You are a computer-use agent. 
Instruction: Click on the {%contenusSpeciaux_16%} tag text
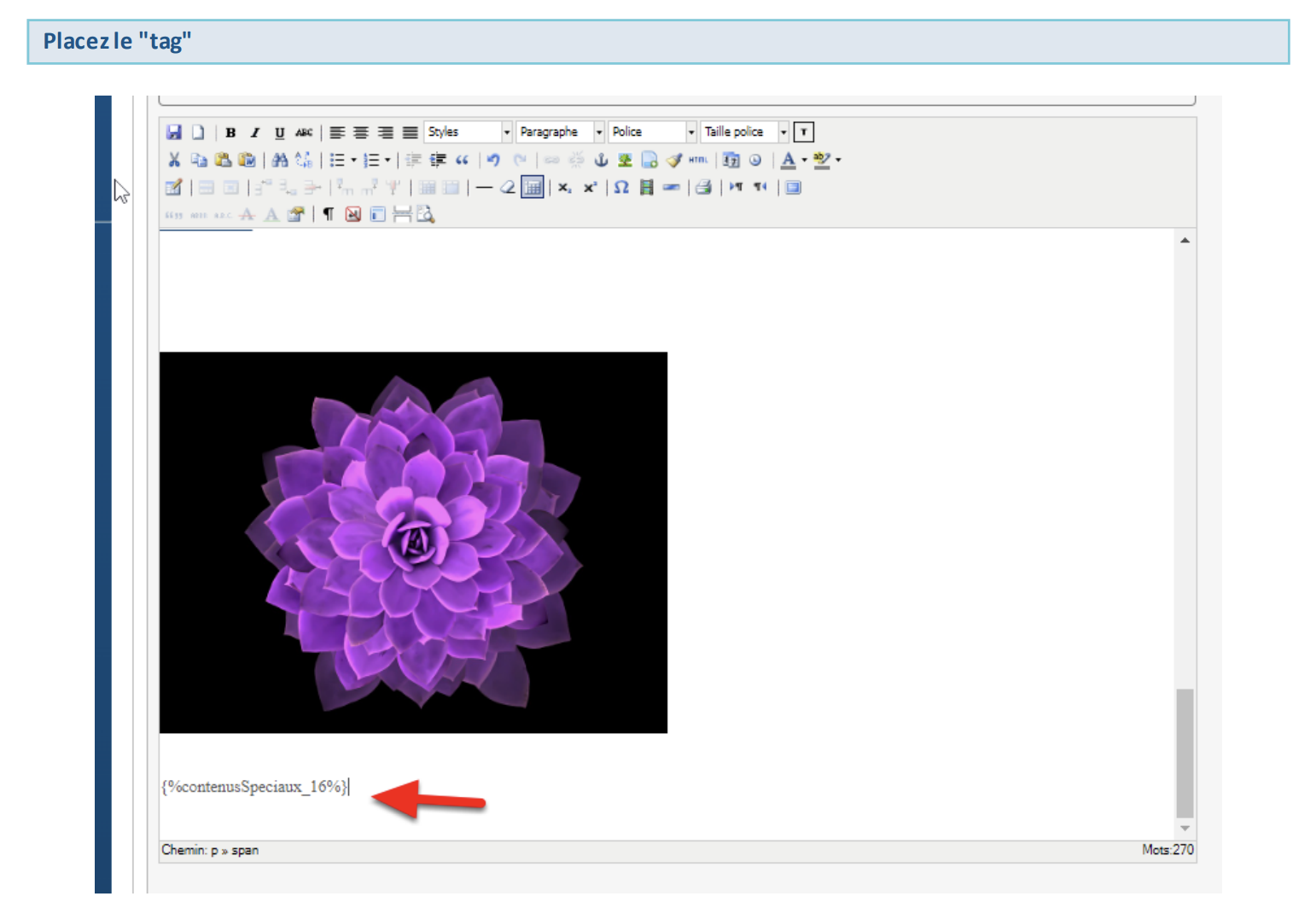click(254, 787)
